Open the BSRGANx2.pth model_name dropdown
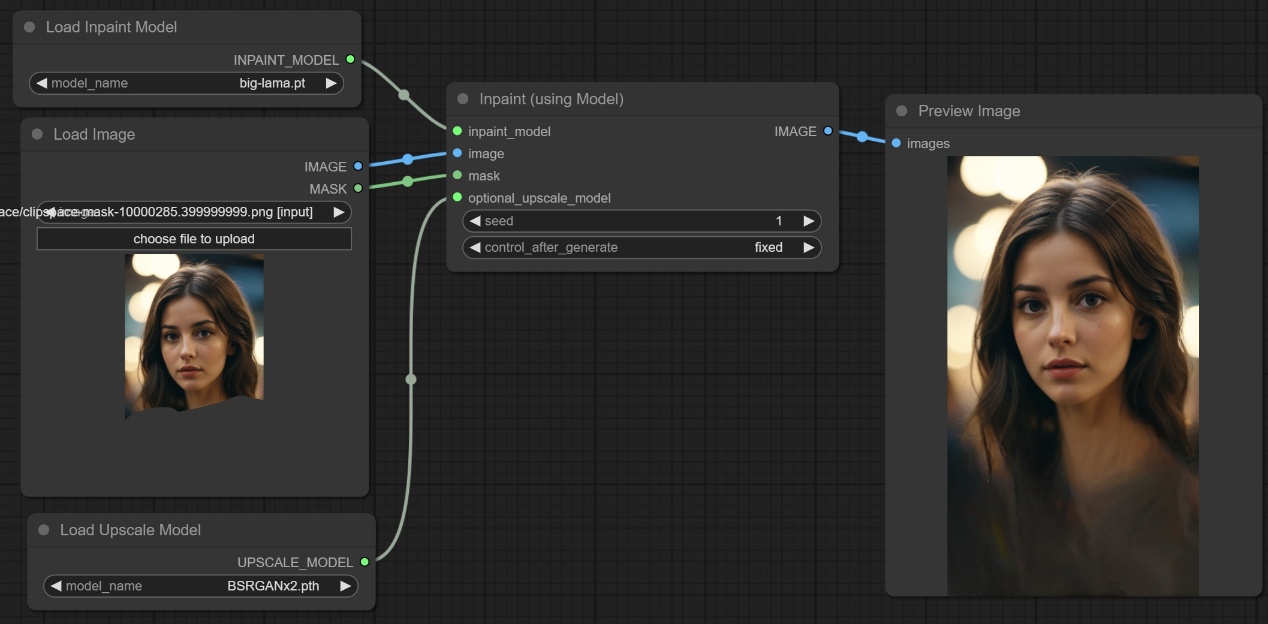 point(200,586)
